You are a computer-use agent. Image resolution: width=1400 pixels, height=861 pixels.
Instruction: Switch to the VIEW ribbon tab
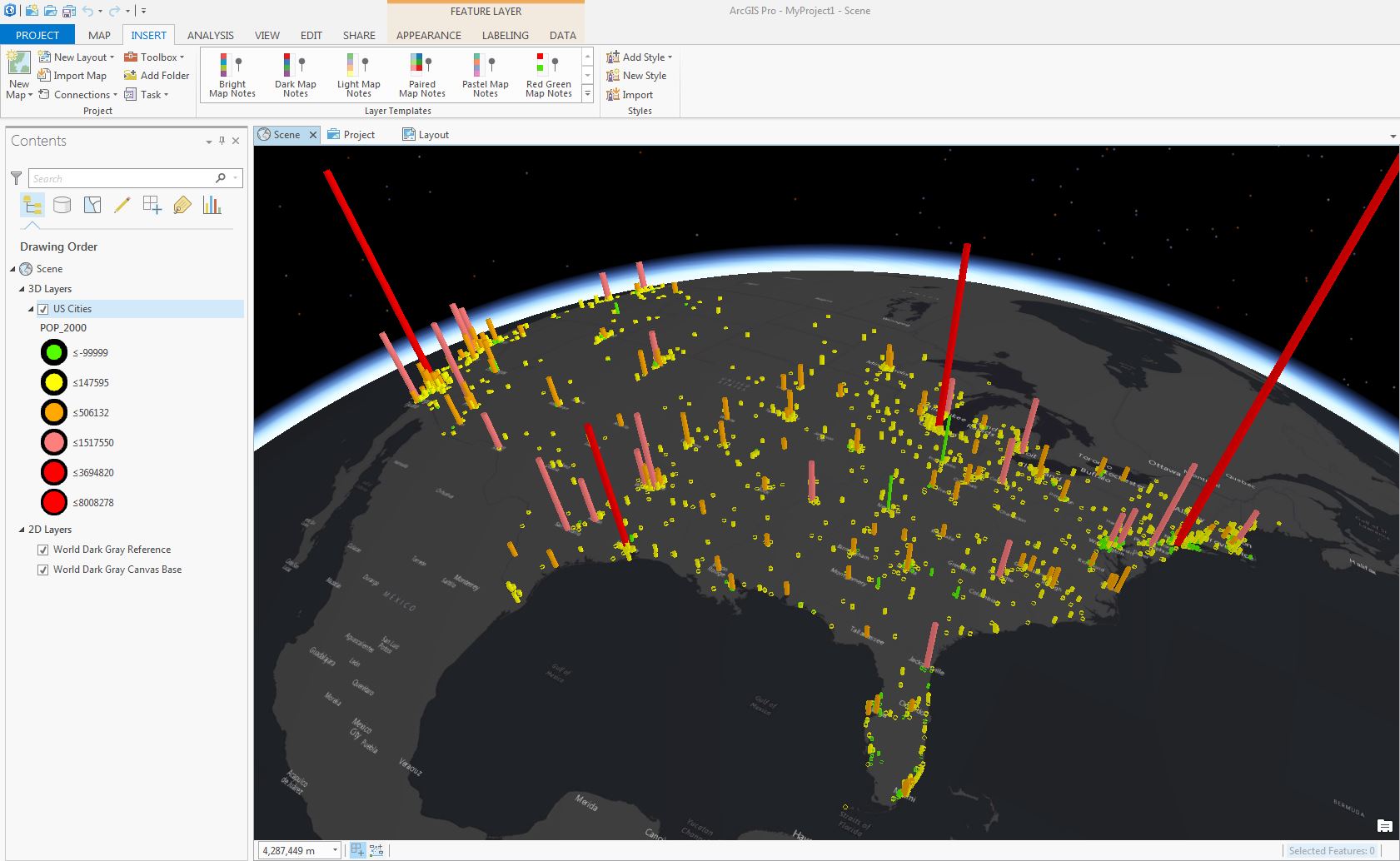[267, 35]
